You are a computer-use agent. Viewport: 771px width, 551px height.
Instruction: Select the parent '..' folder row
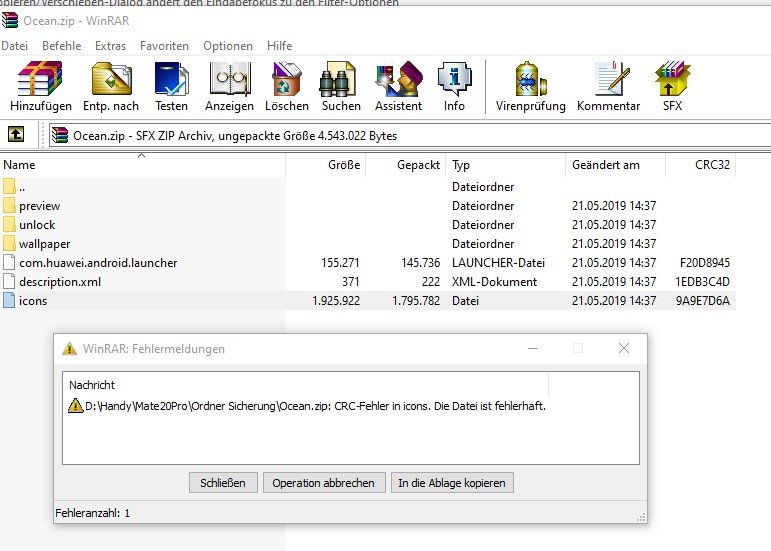368,187
